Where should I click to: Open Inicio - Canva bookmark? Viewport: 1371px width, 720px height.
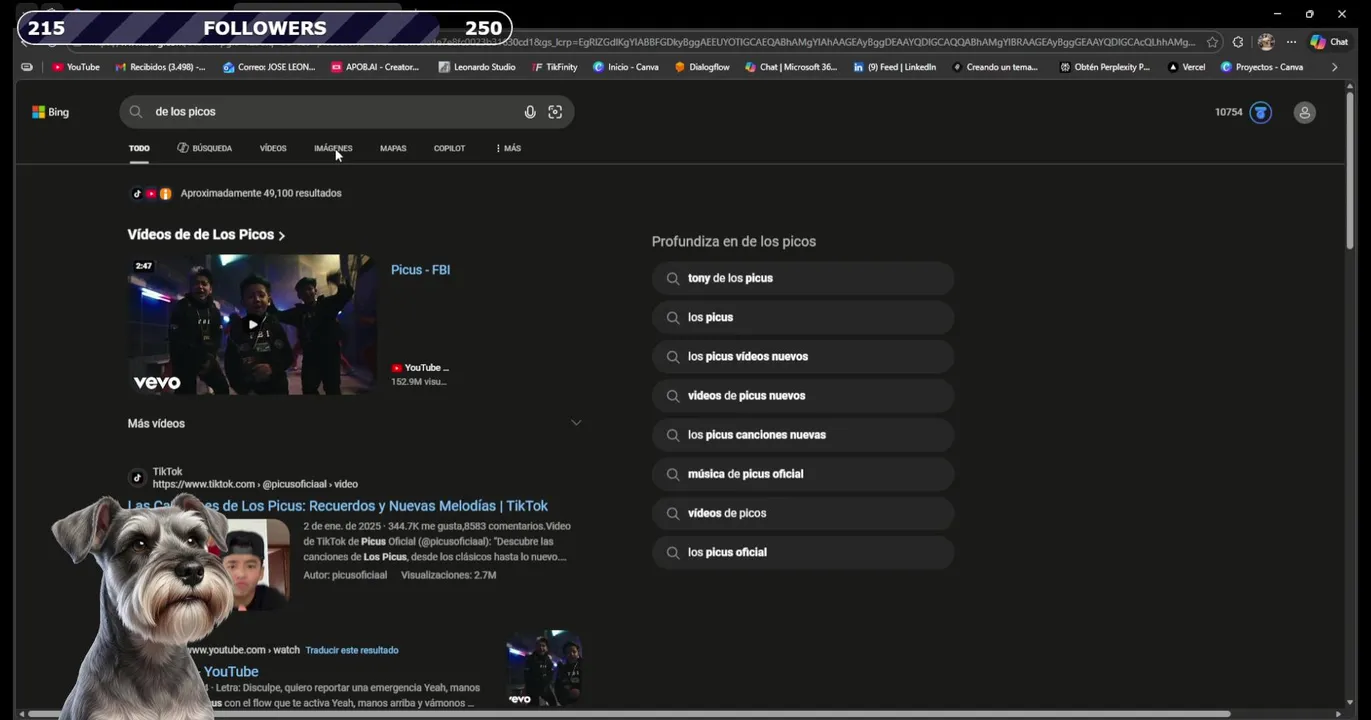pyautogui.click(x=625, y=67)
